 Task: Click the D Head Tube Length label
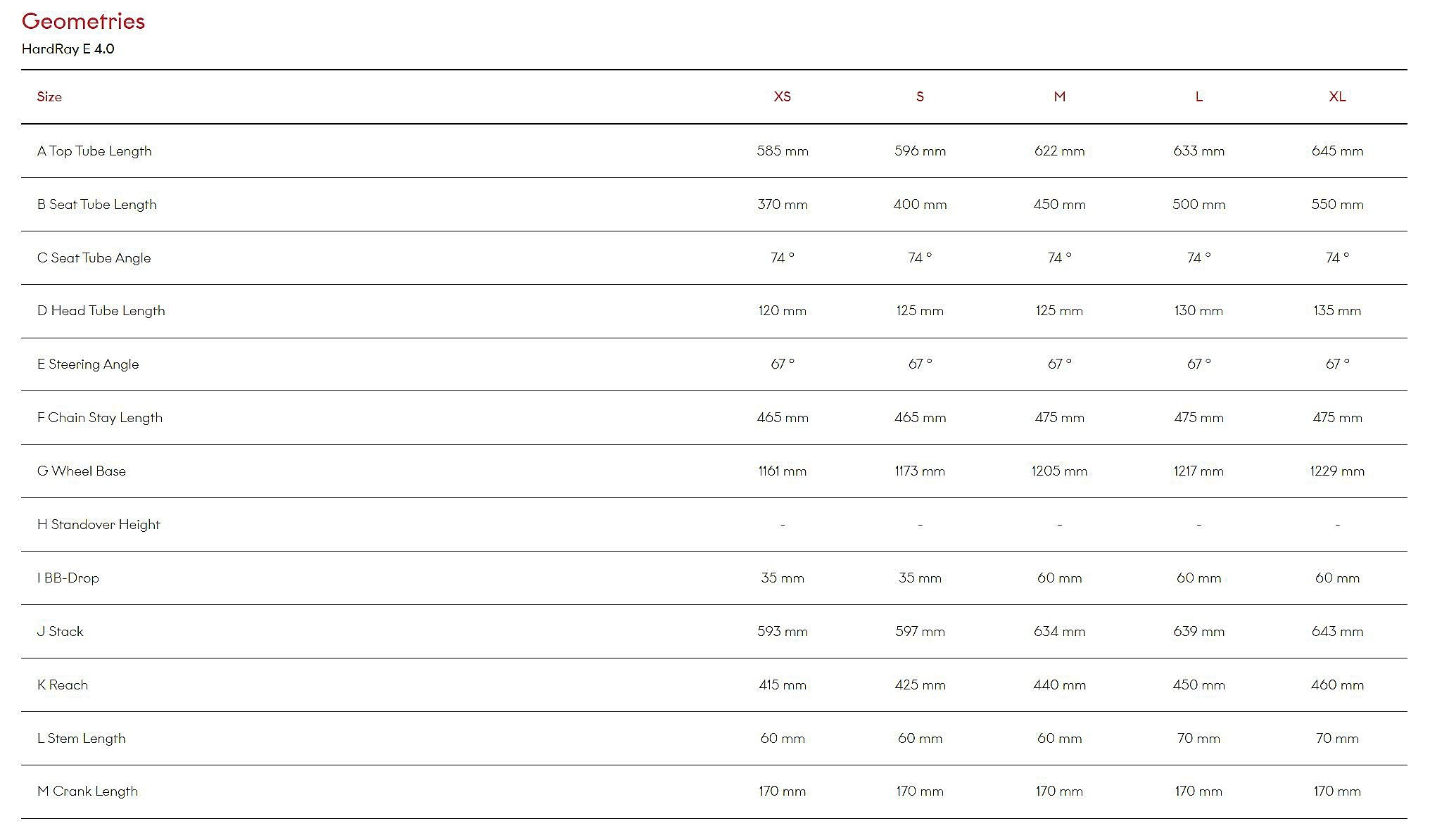click(x=101, y=311)
